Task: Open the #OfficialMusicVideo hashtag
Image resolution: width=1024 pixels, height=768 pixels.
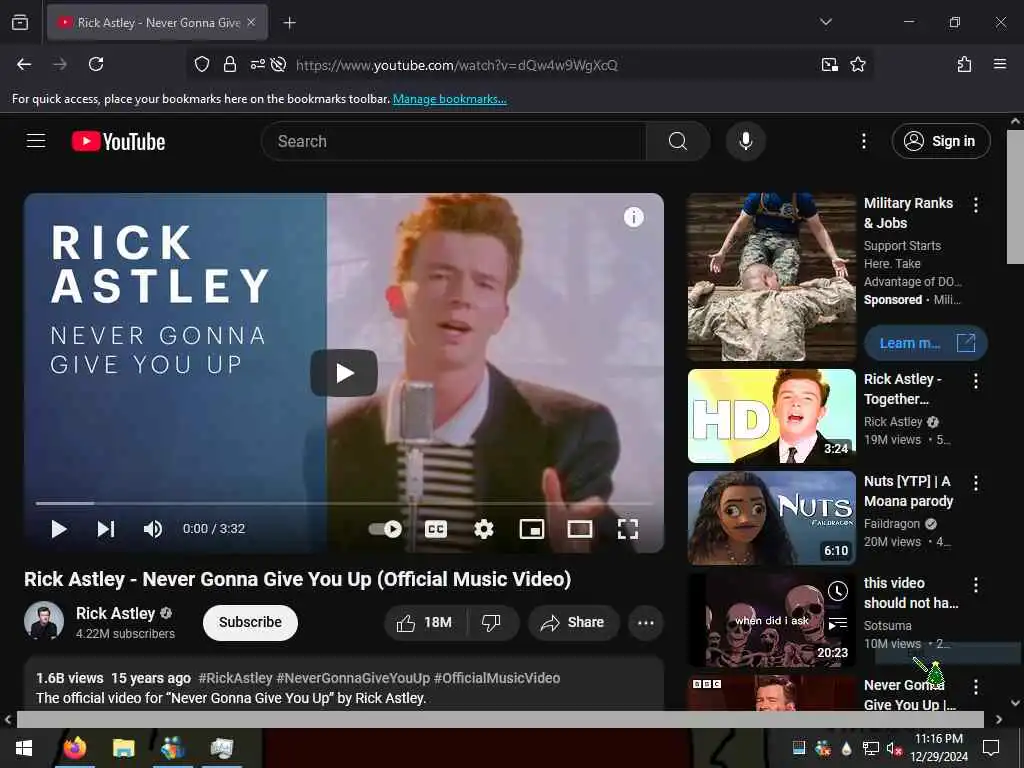Action: tap(497, 678)
